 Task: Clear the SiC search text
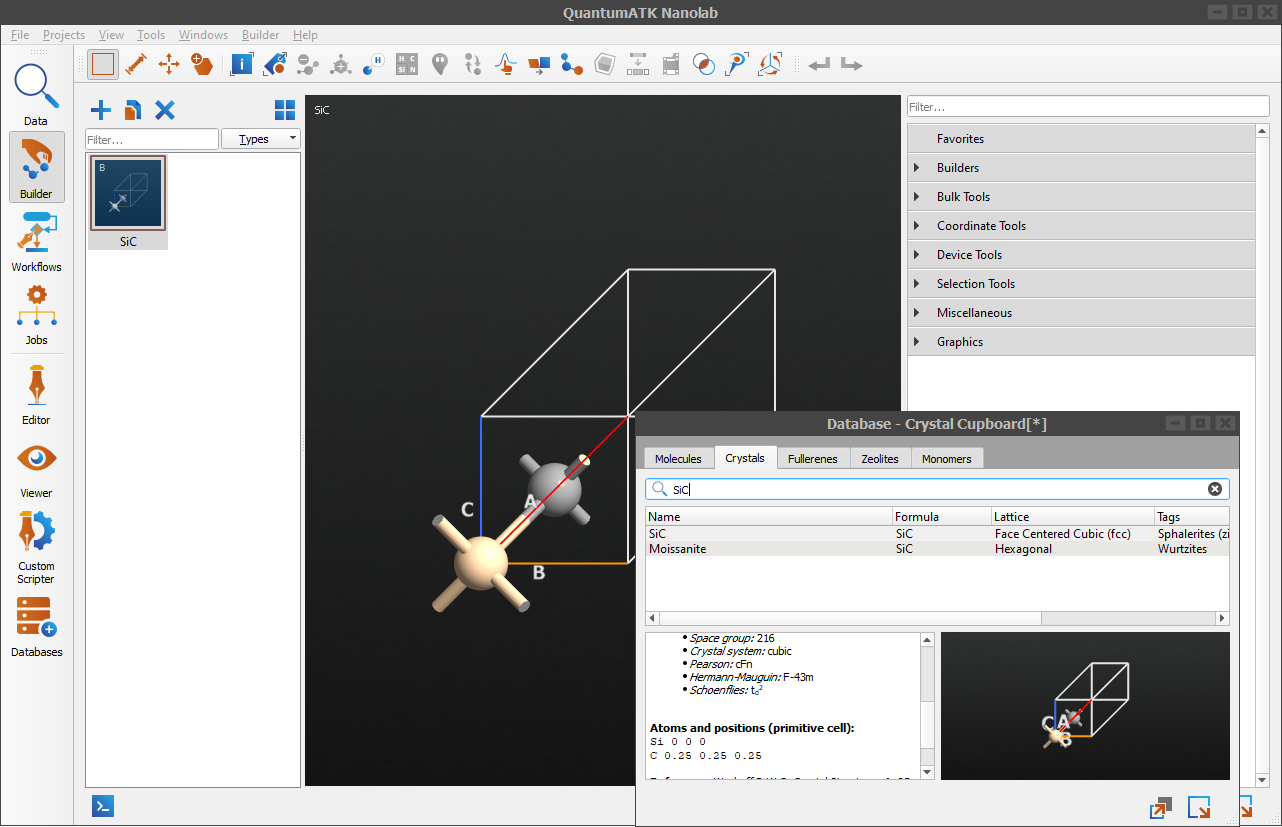tap(1215, 489)
